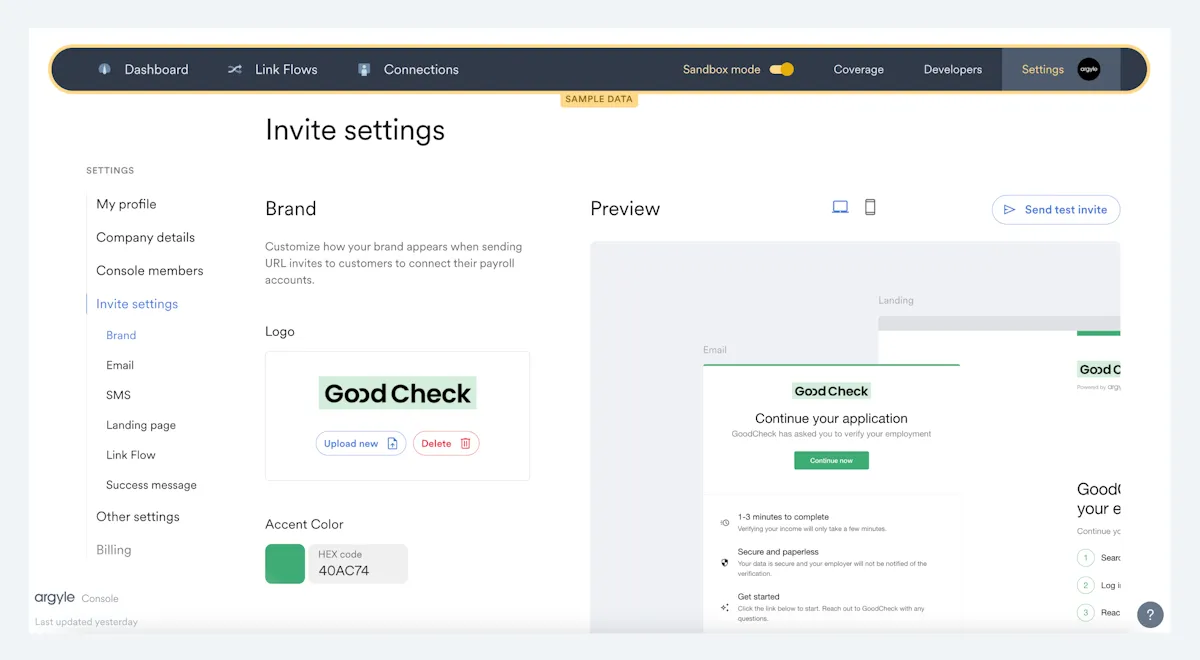Click the Dashboard icon in navbar

pos(104,70)
